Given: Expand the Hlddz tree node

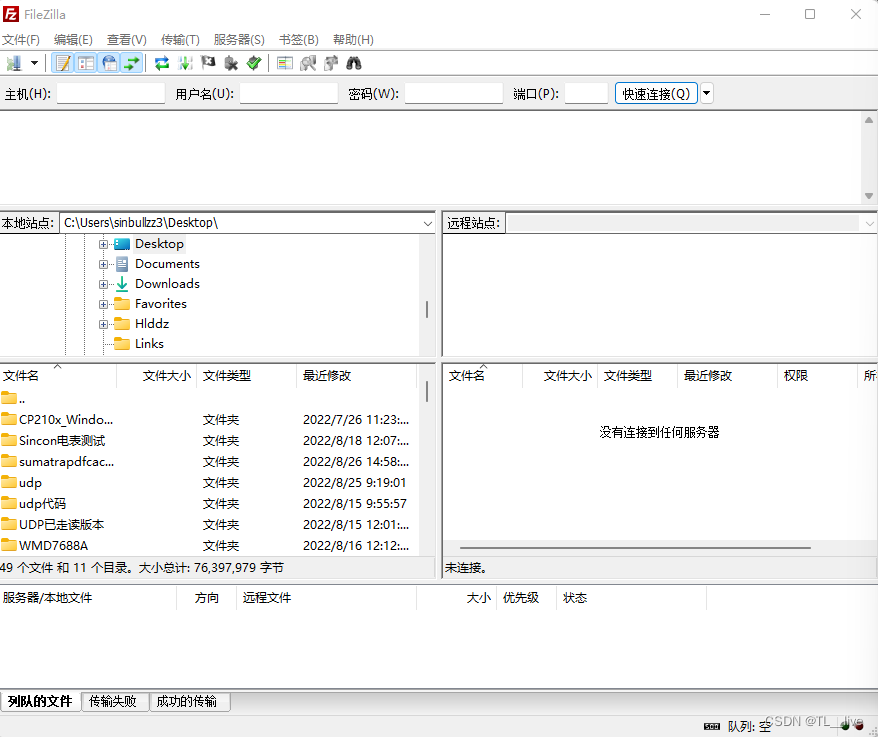Looking at the screenshot, I should (x=103, y=324).
